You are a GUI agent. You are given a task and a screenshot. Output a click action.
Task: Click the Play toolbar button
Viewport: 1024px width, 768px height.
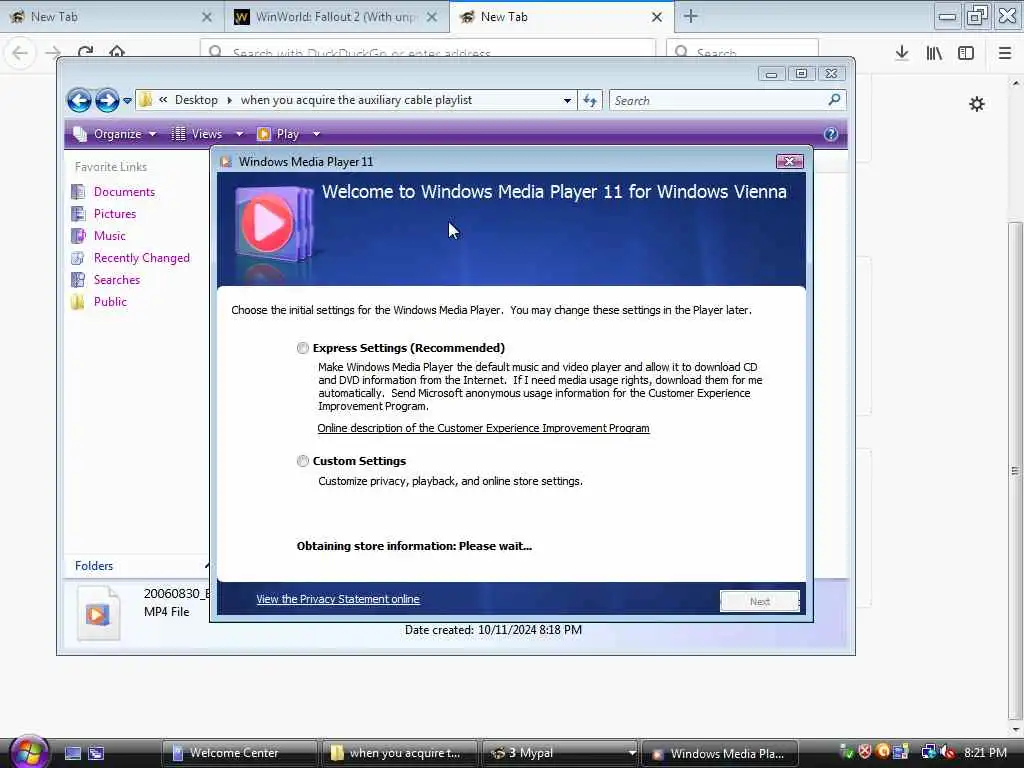279,134
